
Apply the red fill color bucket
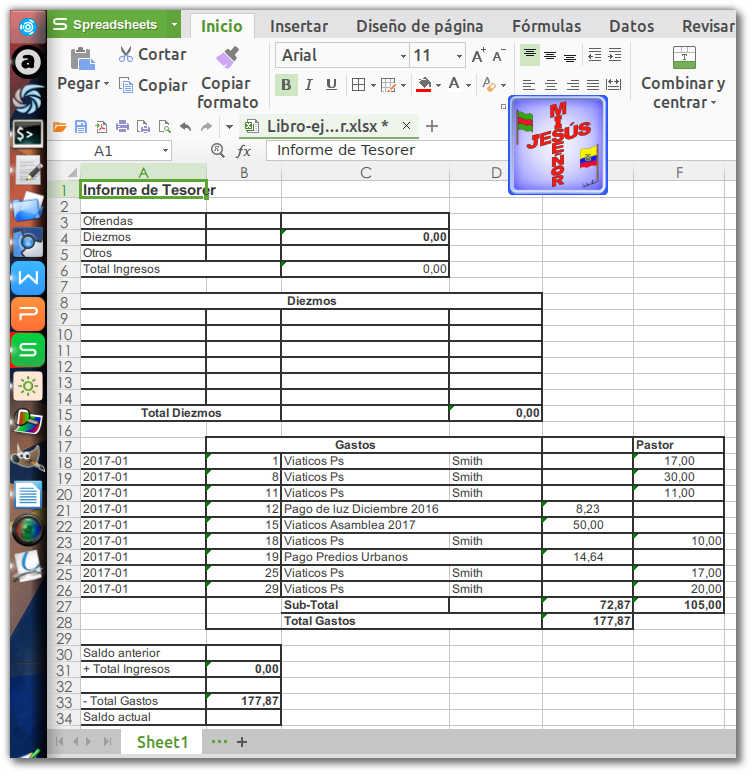click(424, 85)
